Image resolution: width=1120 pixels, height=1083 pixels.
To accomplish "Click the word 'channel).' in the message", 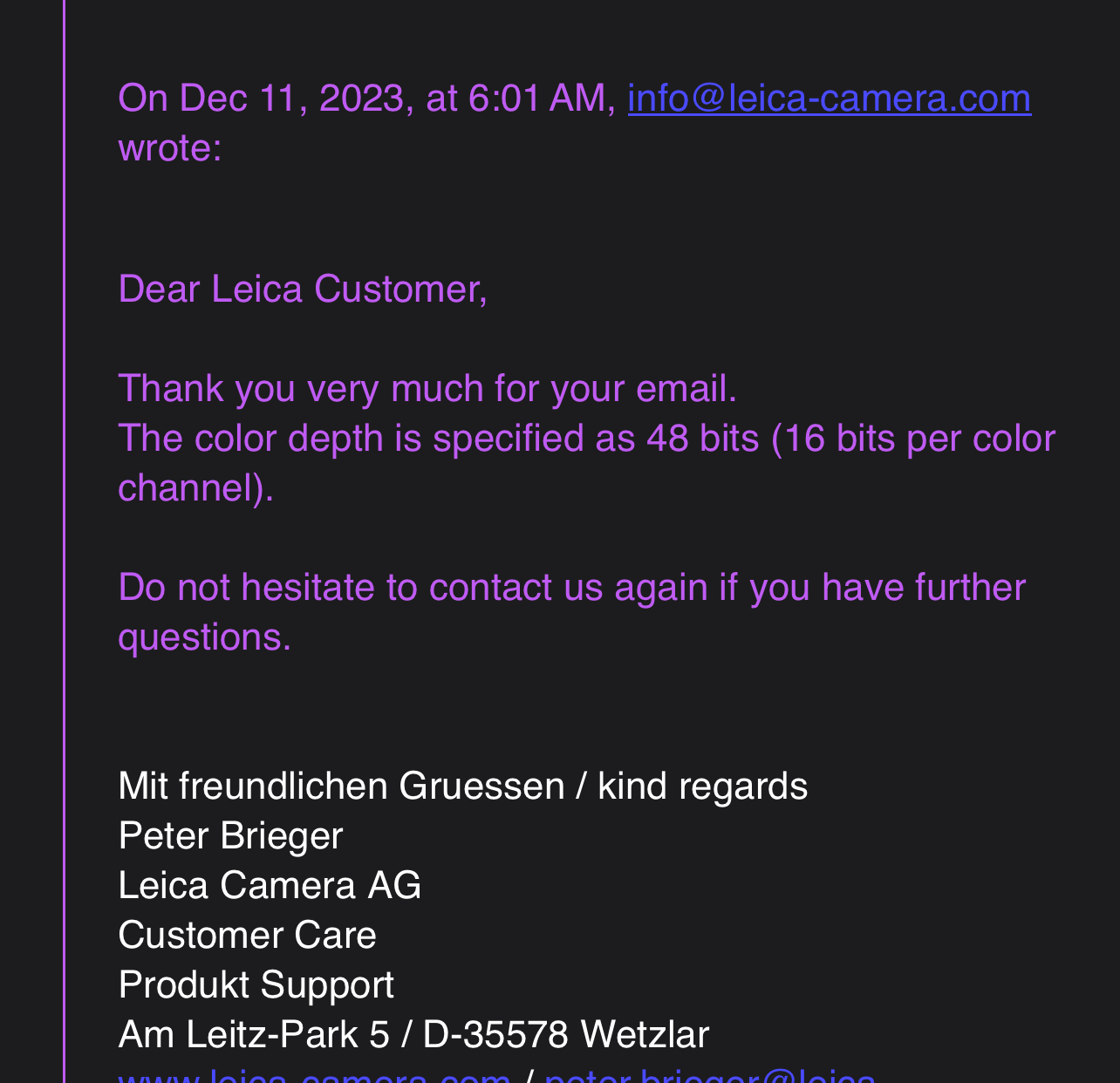I will point(196,488).
